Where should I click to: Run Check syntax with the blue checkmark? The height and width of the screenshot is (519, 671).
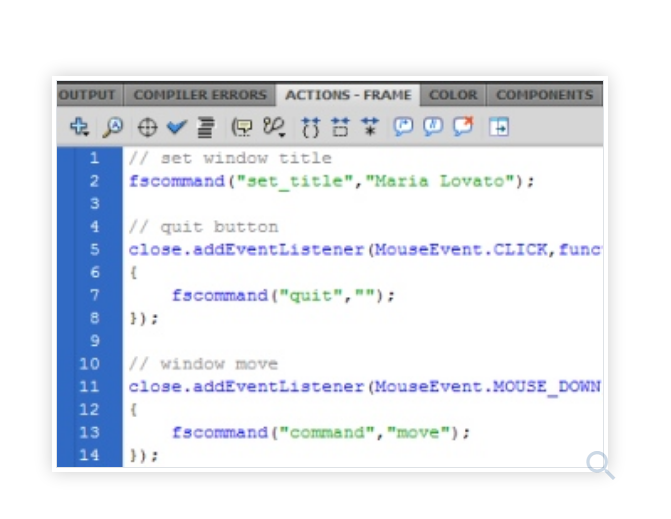176,127
